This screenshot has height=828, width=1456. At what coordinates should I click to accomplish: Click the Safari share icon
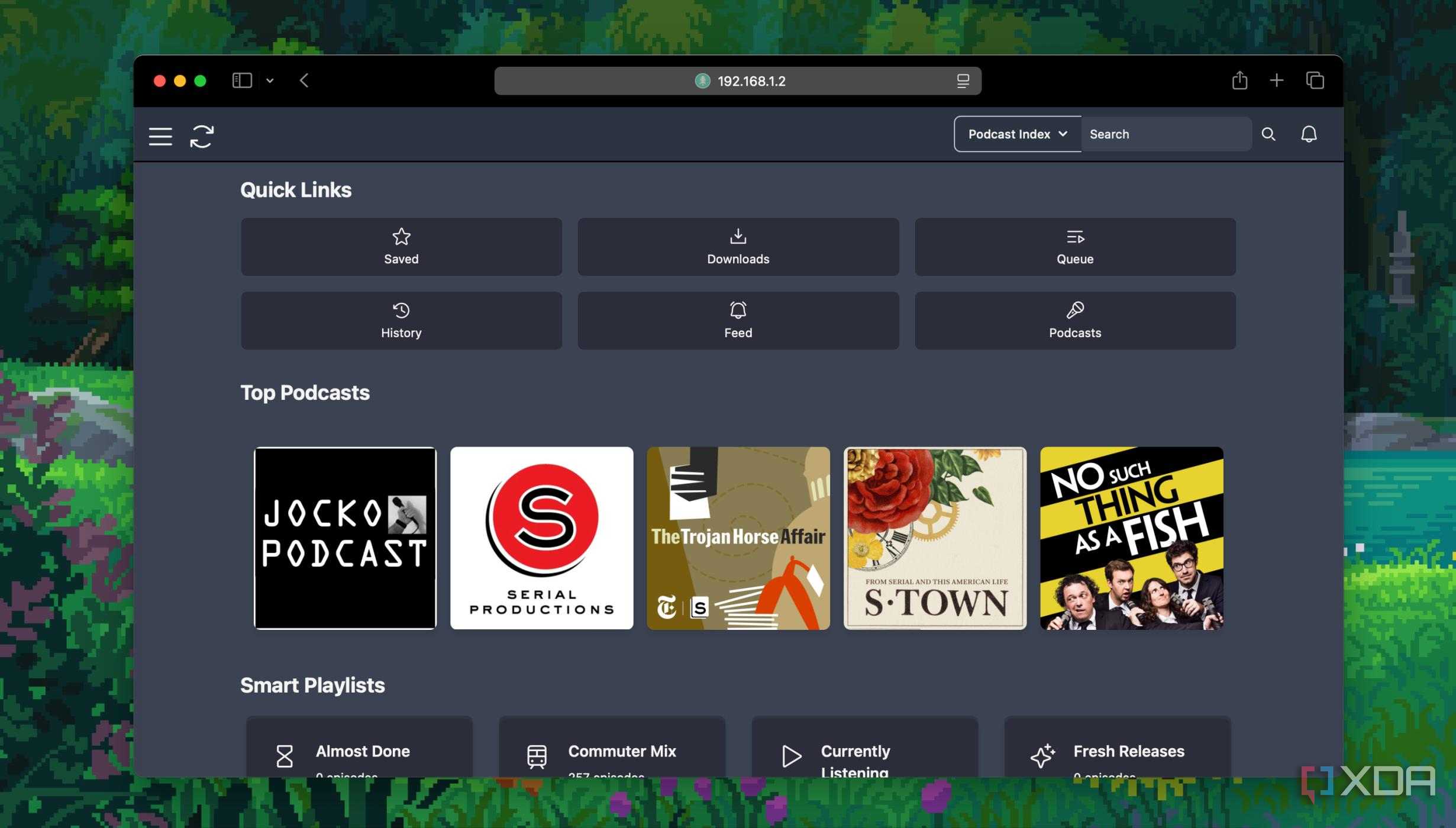(x=1239, y=80)
